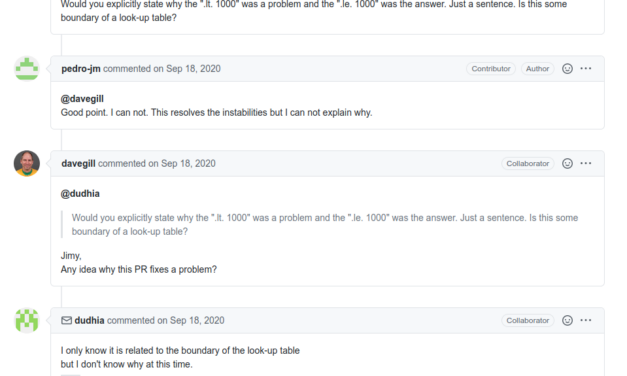Add reaction emoji to davegill's comment
627x376 pixels.
pos(567,164)
